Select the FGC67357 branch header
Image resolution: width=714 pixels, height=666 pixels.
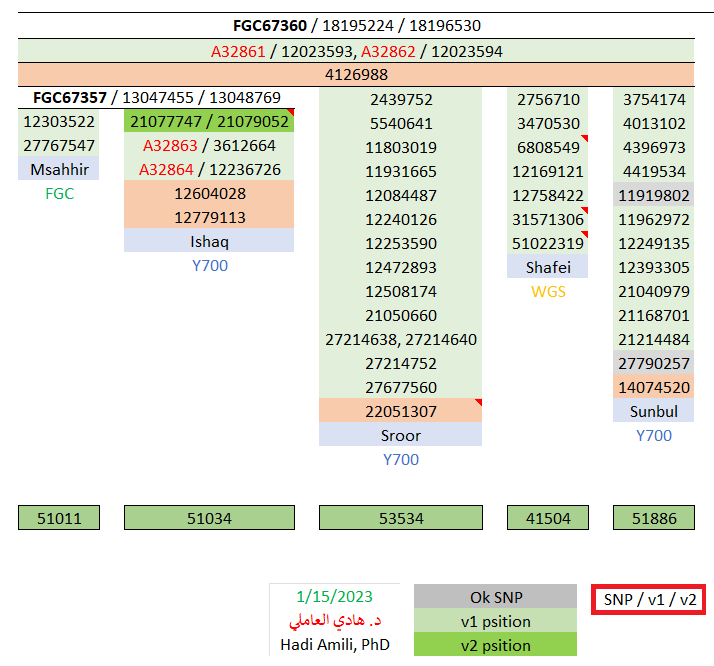[157, 98]
